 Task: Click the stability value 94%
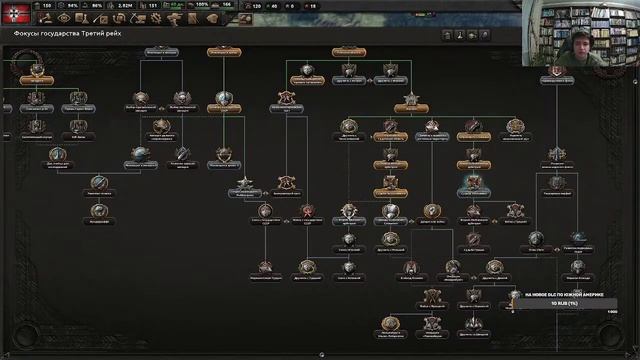point(73,6)
